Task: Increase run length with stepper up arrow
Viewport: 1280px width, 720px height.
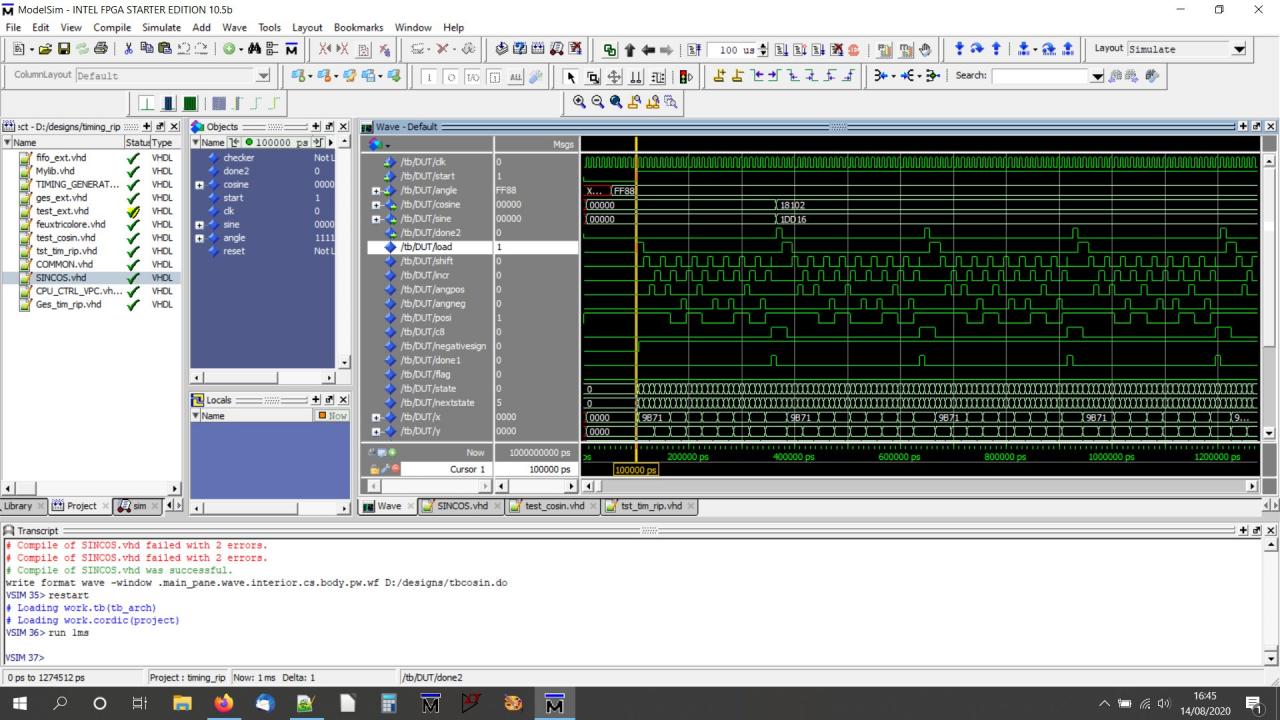Action: tap(763, 45)
